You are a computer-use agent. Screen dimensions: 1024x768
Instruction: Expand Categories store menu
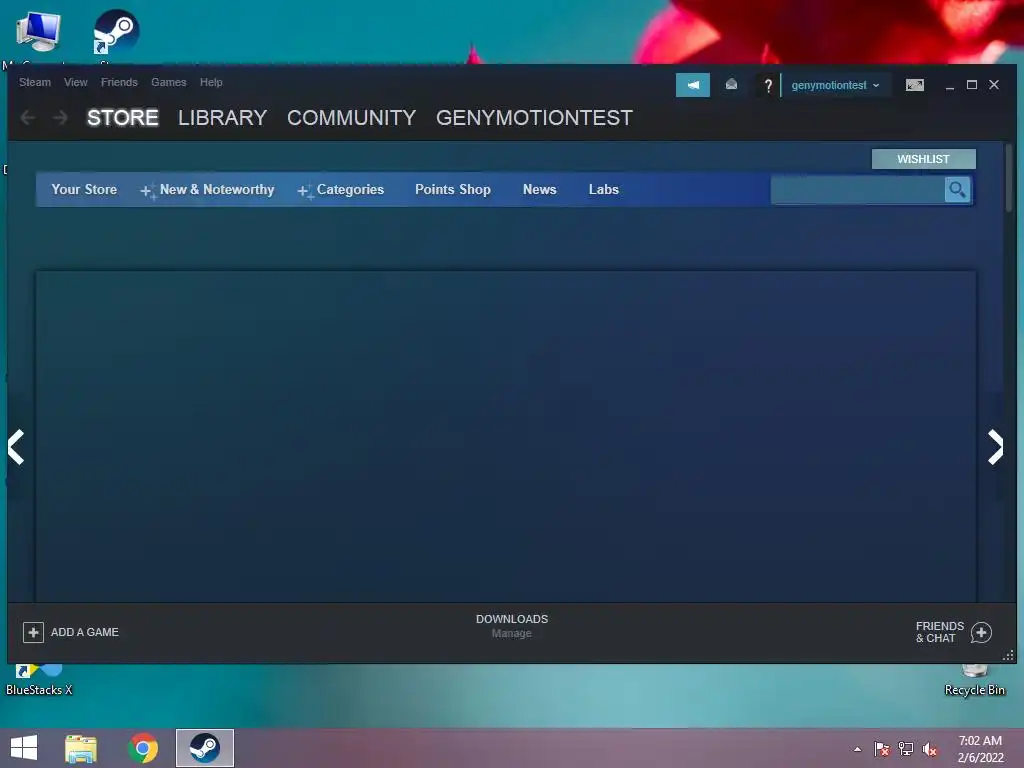pyautogui.click(x=340, y=190)
